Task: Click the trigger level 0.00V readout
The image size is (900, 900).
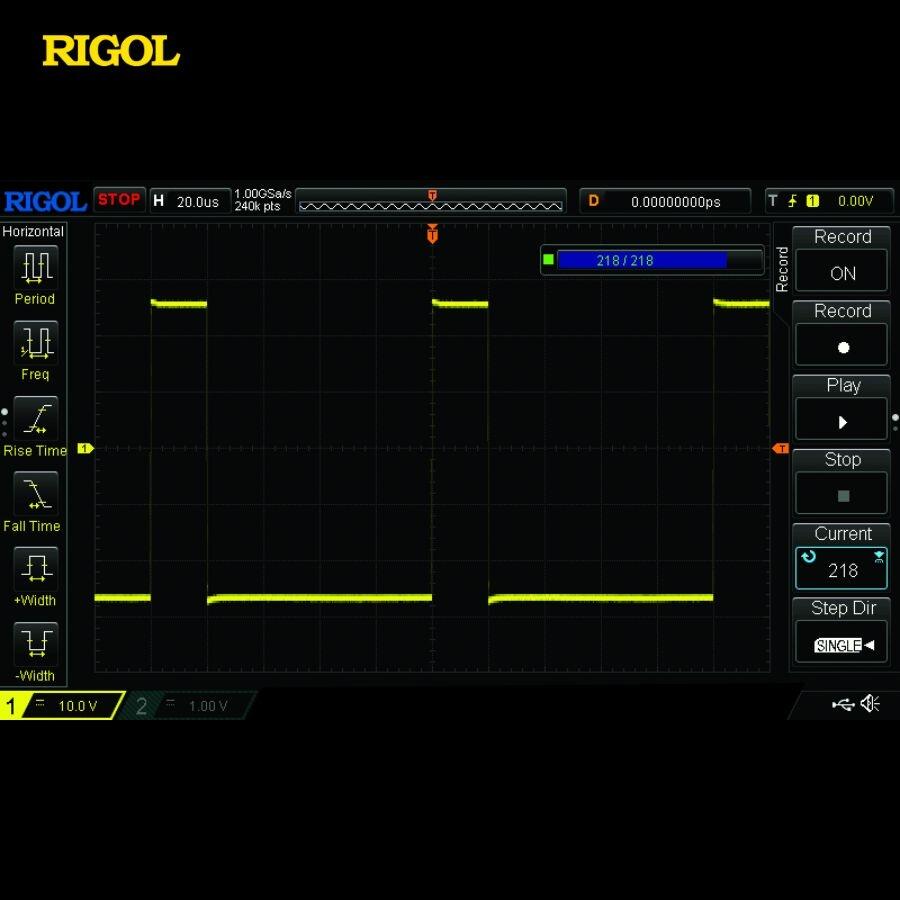Action: [x=855, y=201]
